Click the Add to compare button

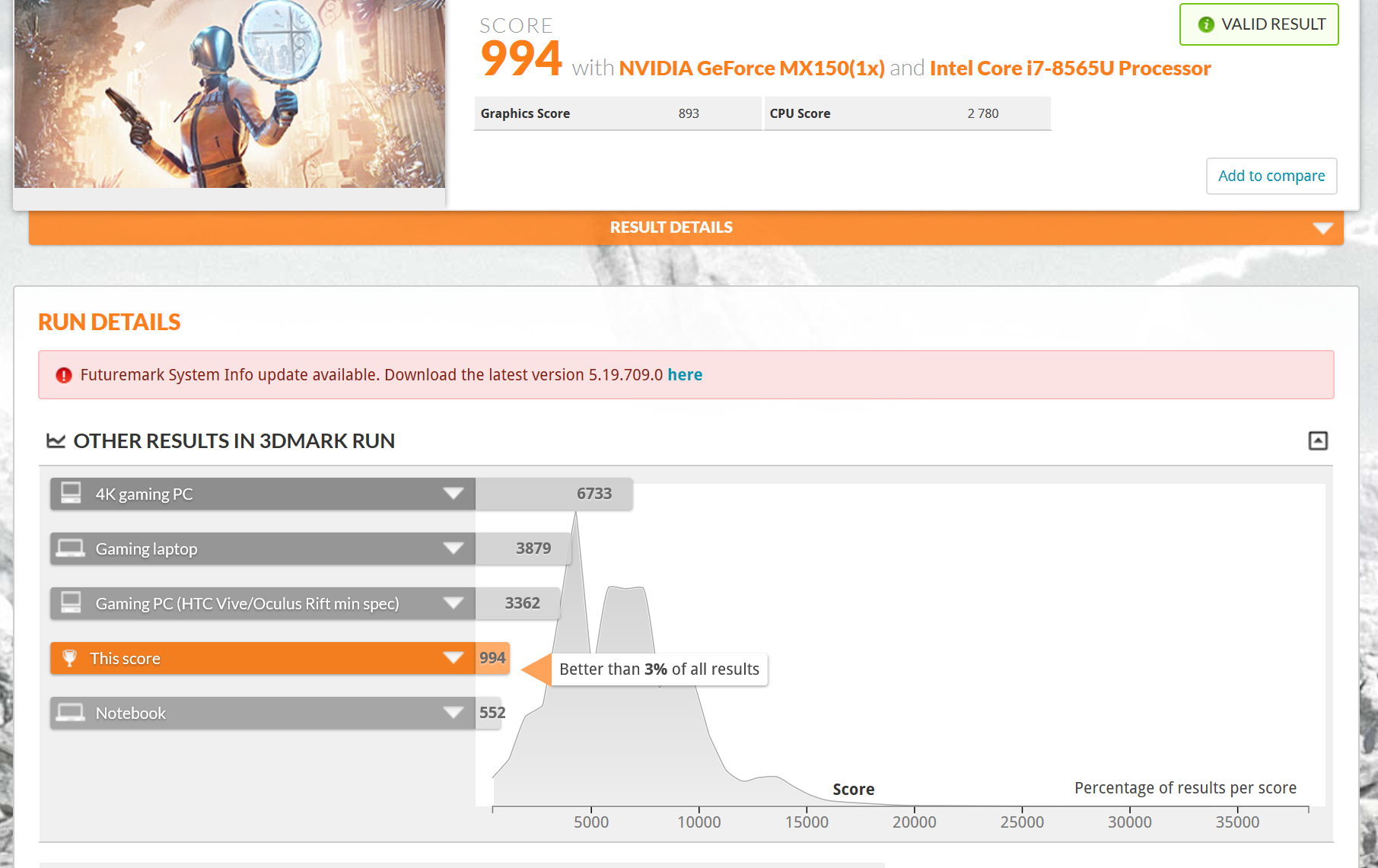point(1271,176)
